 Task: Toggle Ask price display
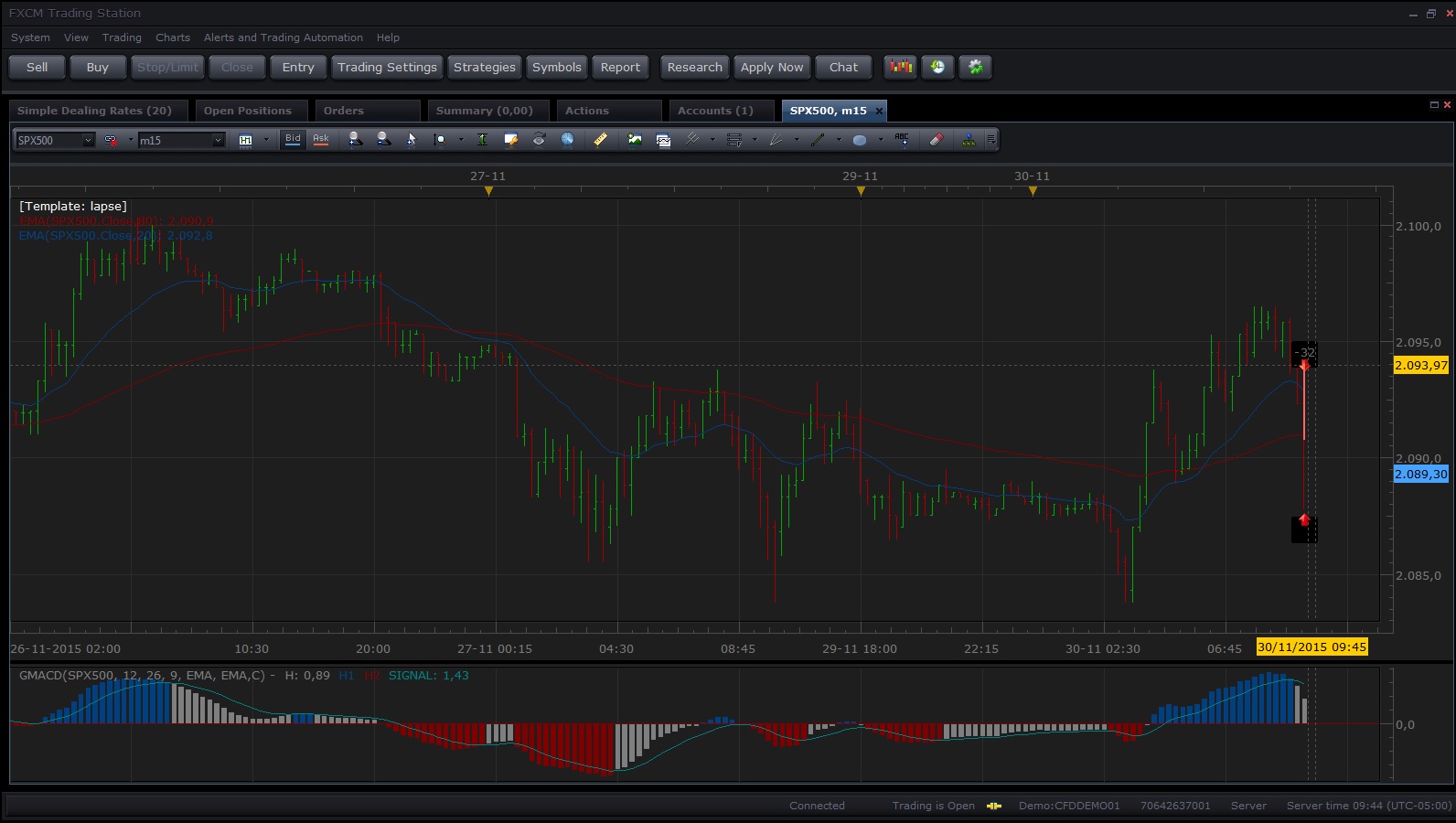pyautogui.click(x=321, y=139)
